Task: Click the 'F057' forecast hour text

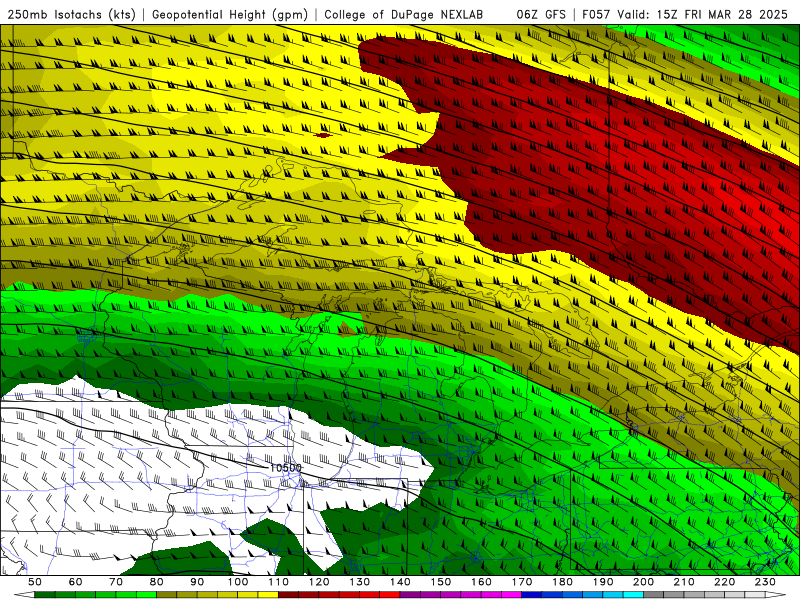Action: (597, 14)
